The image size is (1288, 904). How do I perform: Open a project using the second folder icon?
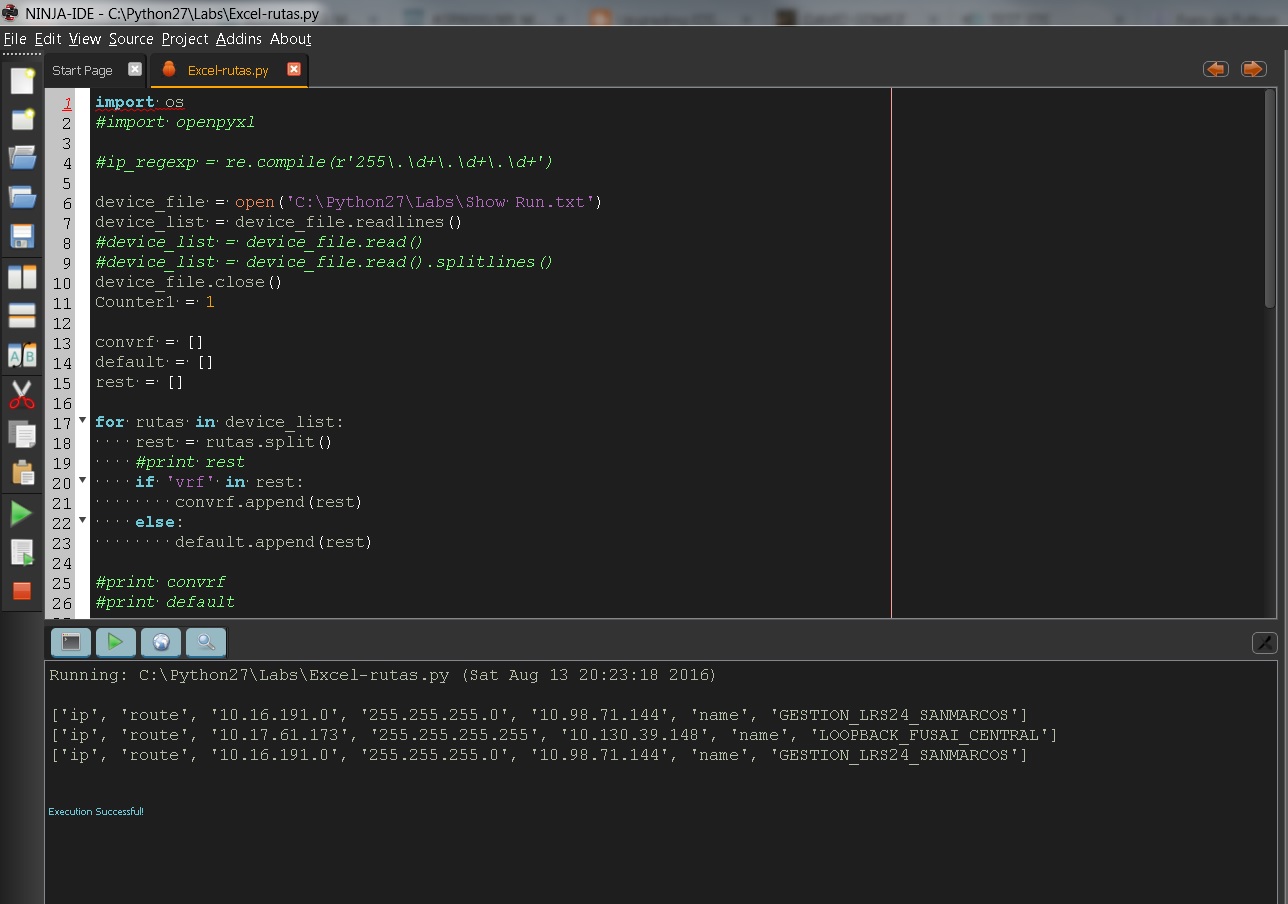[22, 197]
